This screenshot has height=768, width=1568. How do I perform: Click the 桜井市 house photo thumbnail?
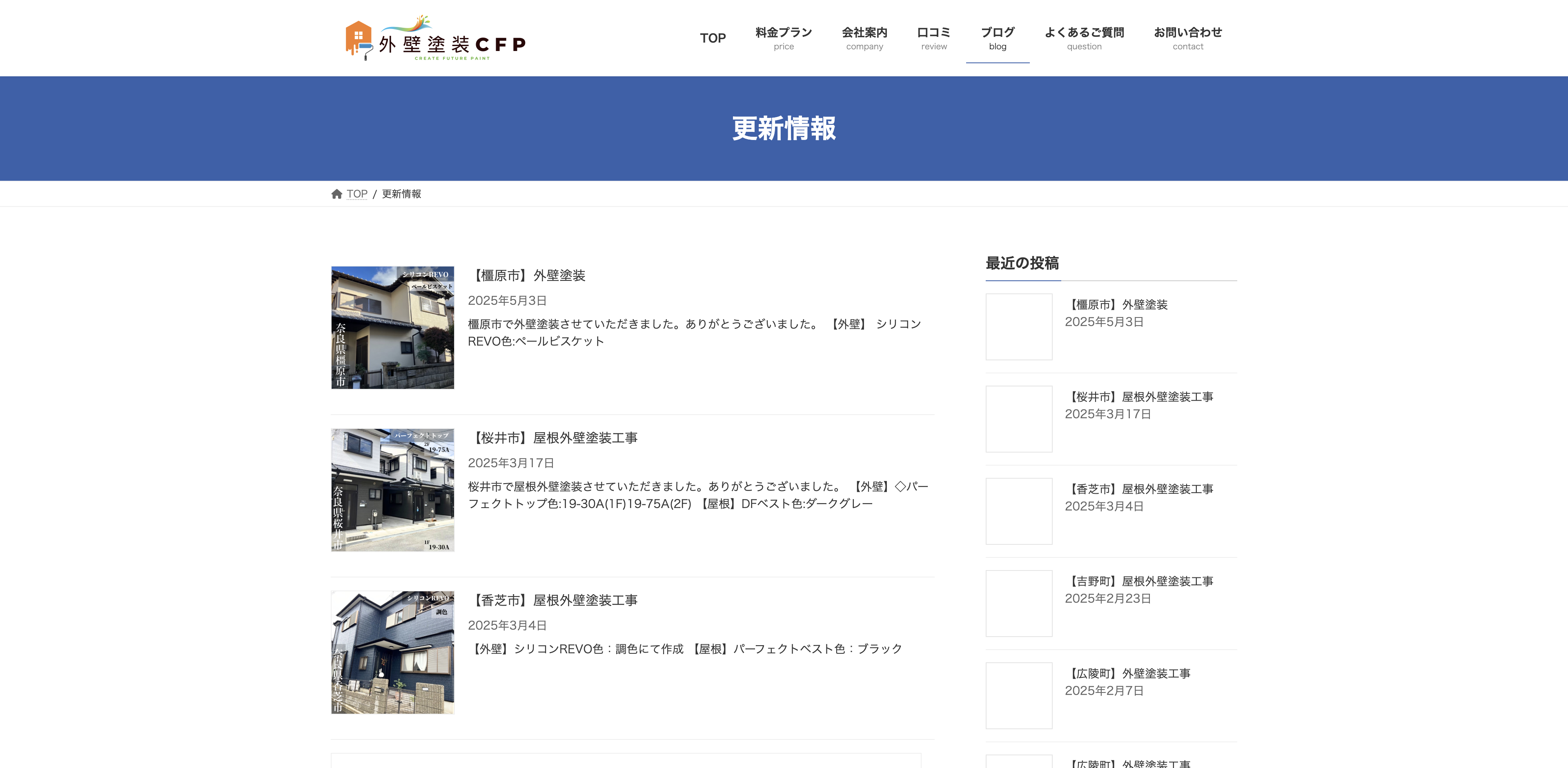(x=392, y=490)
